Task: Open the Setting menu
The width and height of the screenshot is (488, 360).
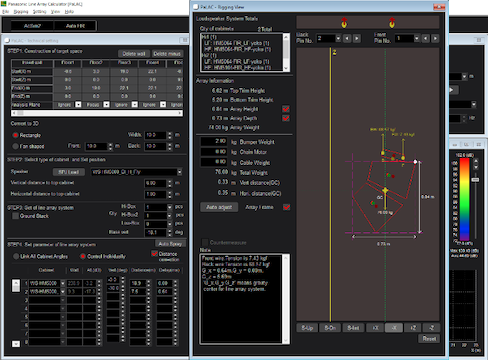Action: 39,12
